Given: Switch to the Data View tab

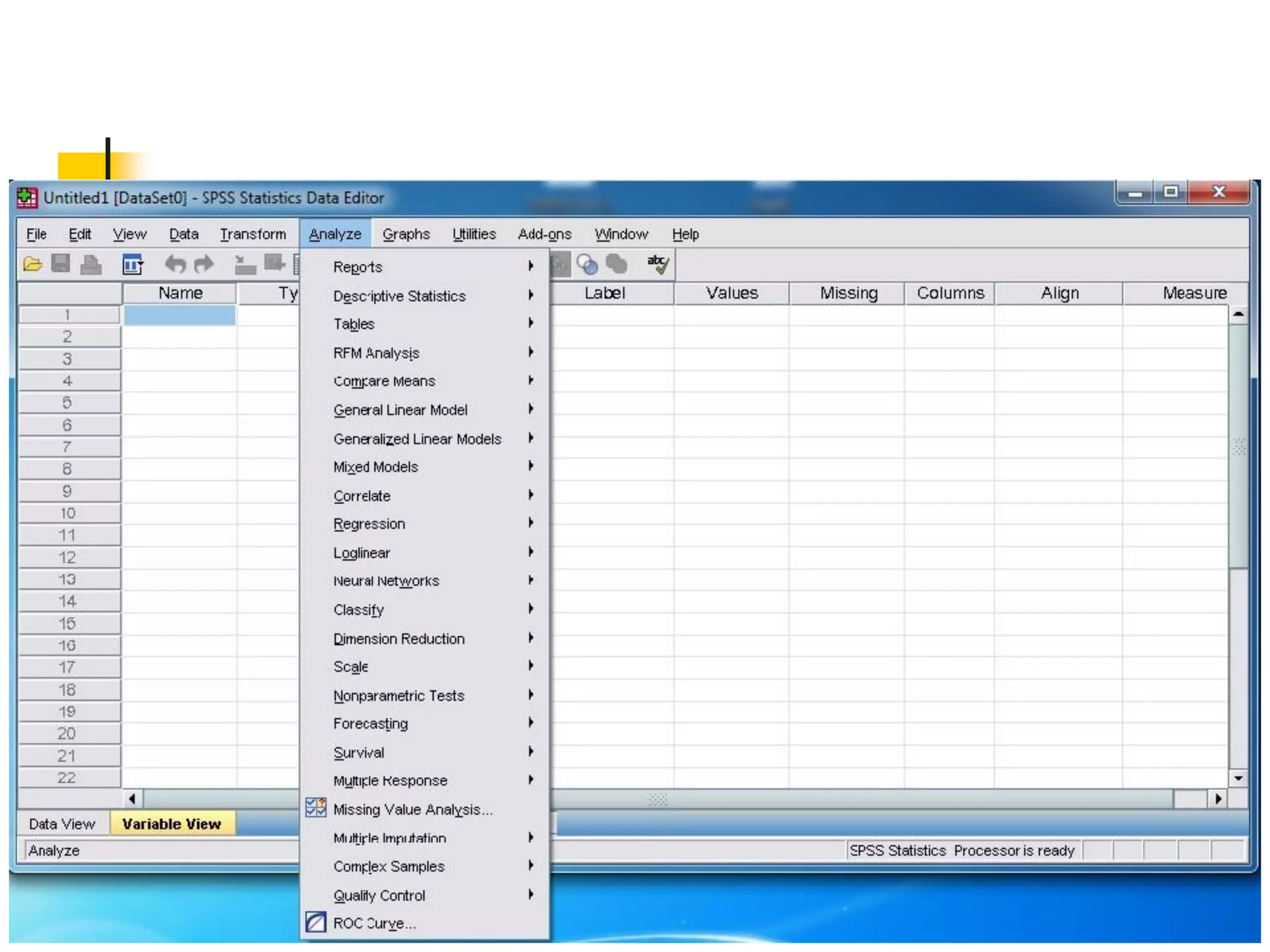Looking at the screenshot, I should point(62,824).
